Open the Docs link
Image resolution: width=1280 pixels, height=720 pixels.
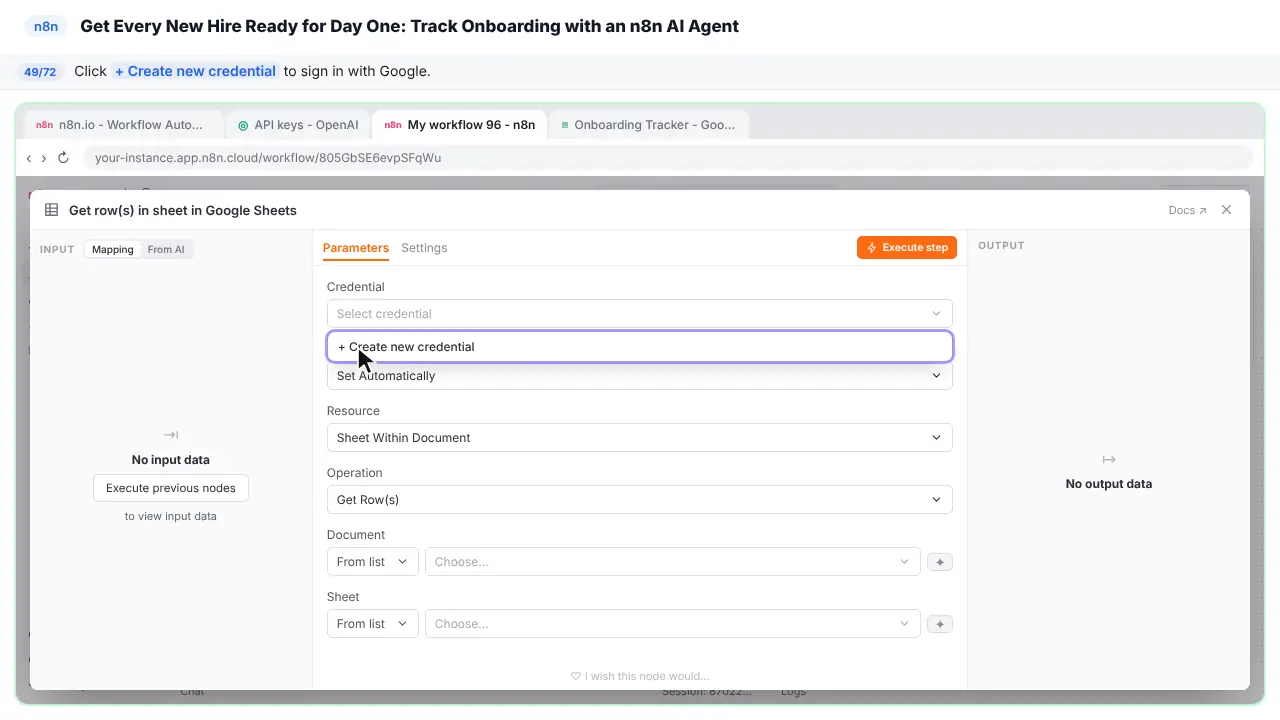(x=1187, y=210)
